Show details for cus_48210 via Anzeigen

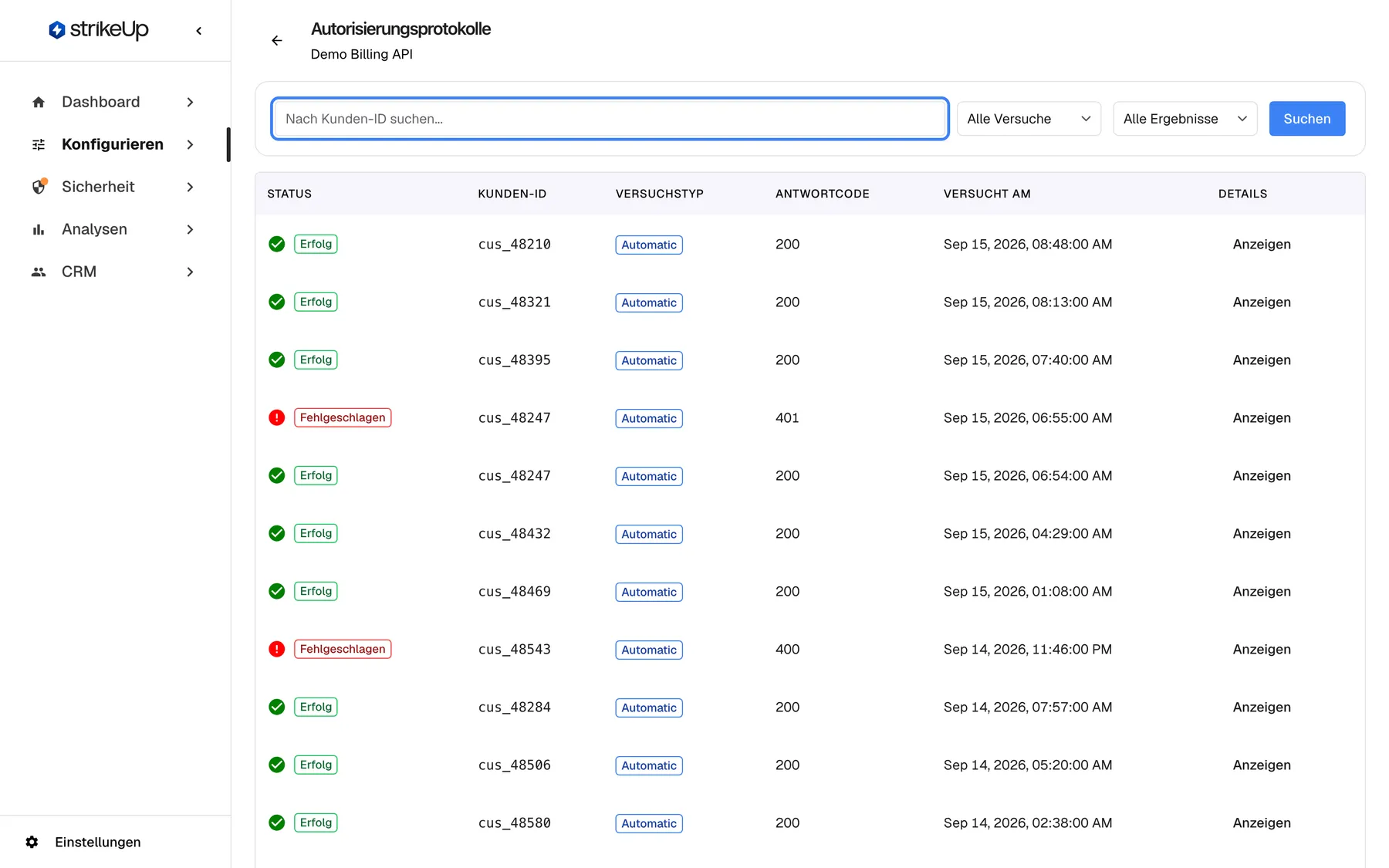(1262, 245)
